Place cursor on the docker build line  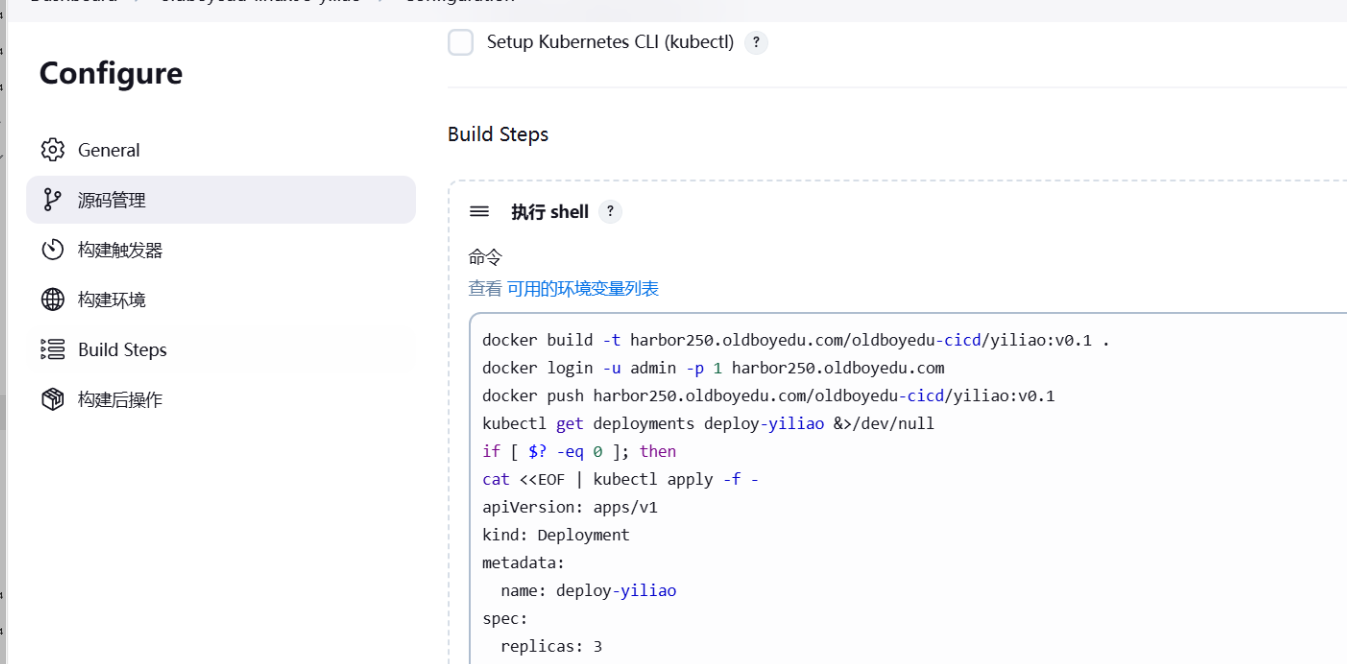point(795,340)
